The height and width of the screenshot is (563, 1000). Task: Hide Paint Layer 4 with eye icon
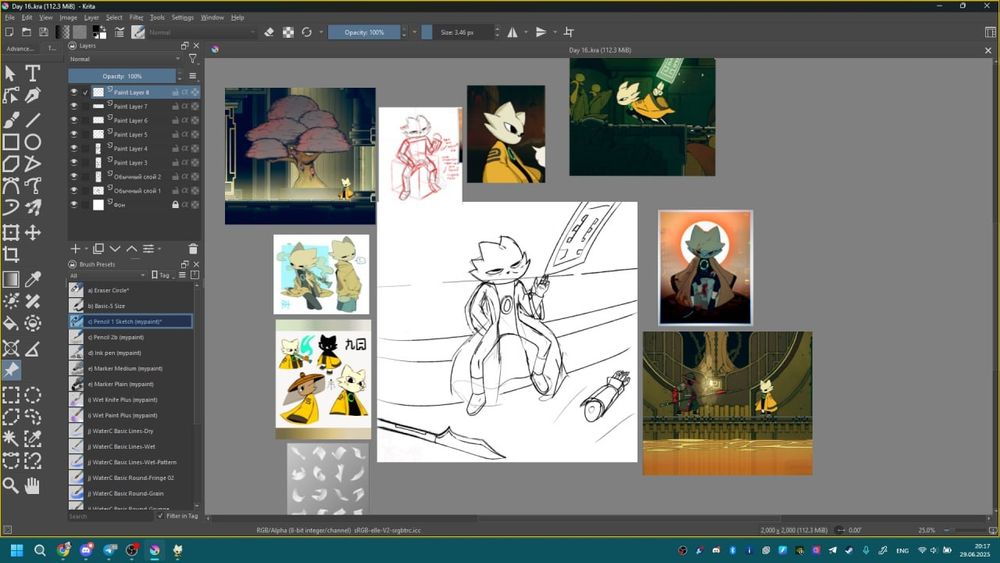[x=74, y=149]
